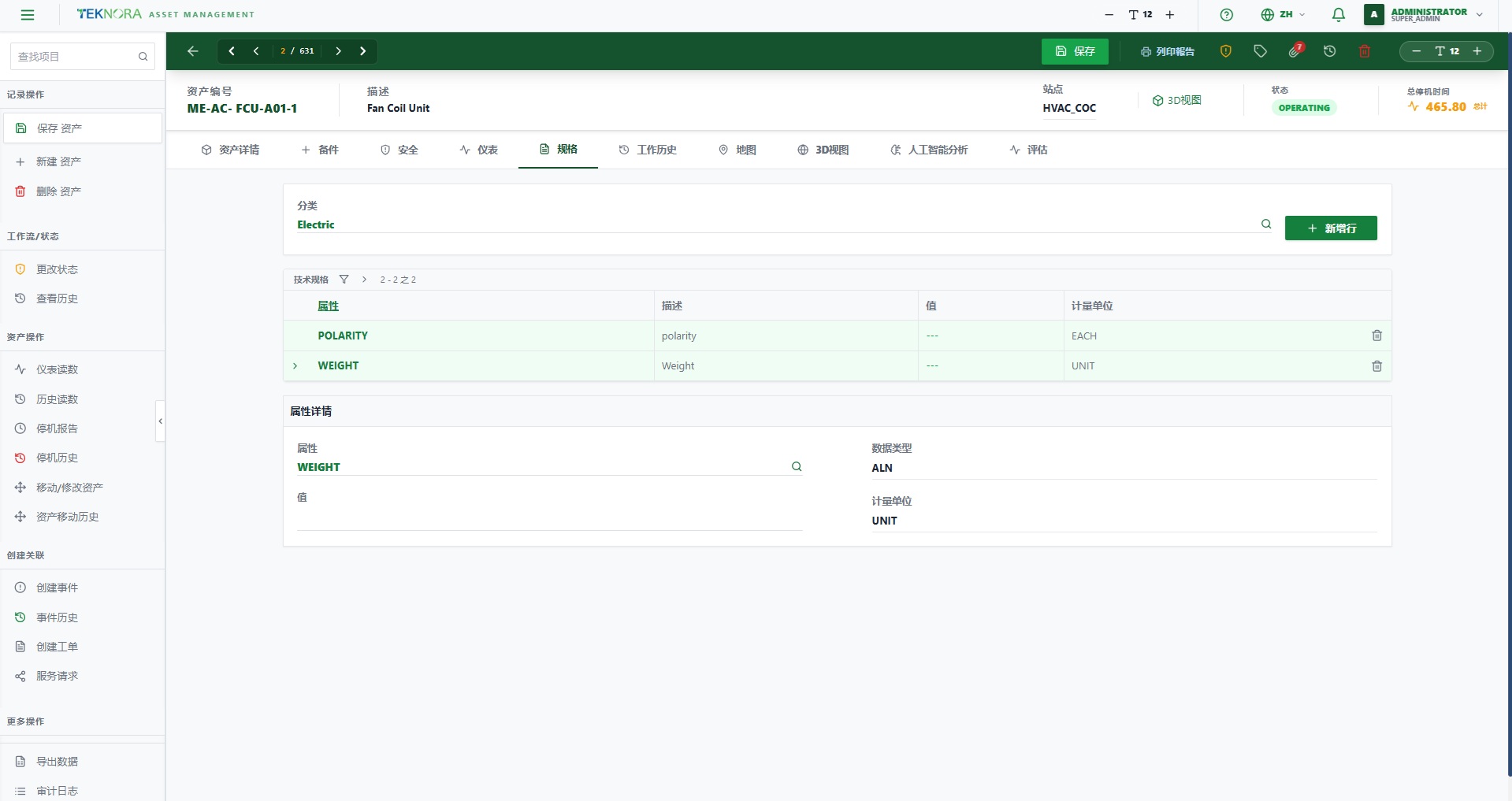Switch to 仪表 tab
Image resolution: width=1512 pixels, height=801 pixels.
click(x=479, y=150)
